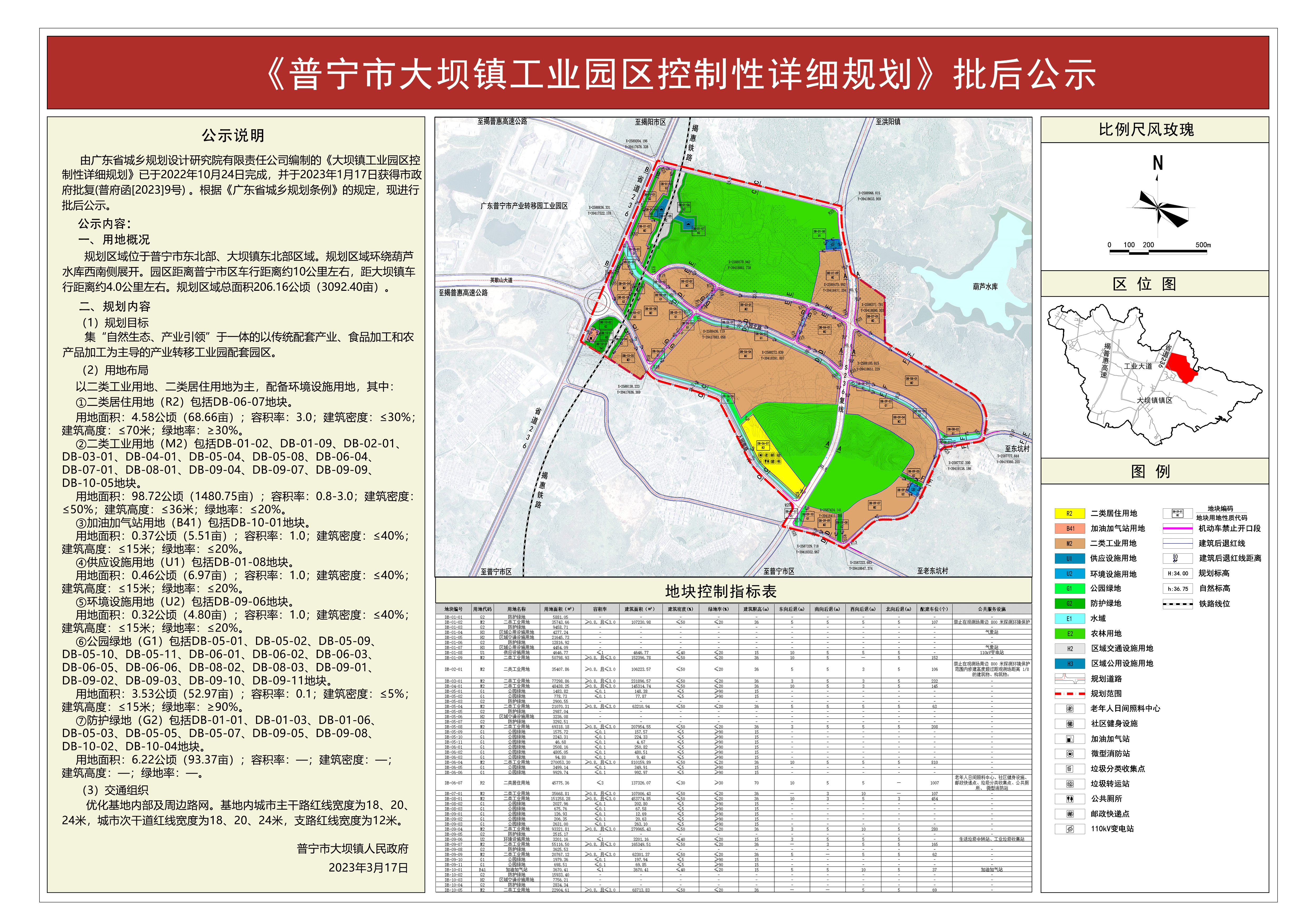
Task: Click the 老年人日间照料中心 legend icon
Action: pyautogui.click(x=1070, y=708)
